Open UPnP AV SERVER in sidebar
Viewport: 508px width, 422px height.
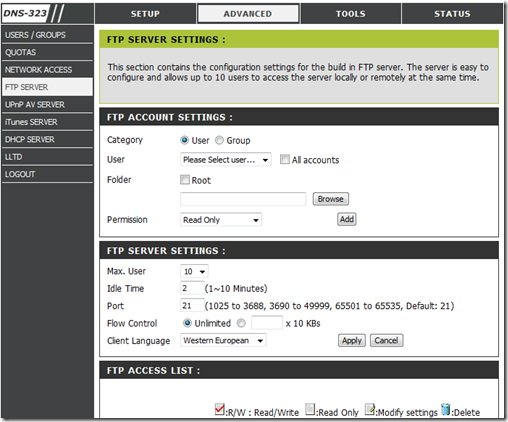tap(47, 105)
